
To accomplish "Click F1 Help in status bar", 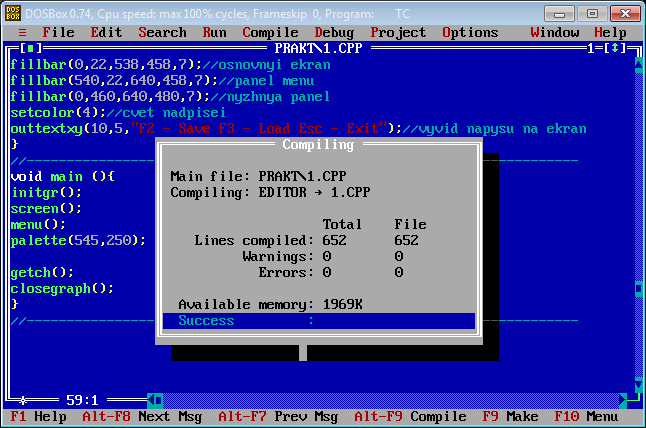I will point(38,417).
